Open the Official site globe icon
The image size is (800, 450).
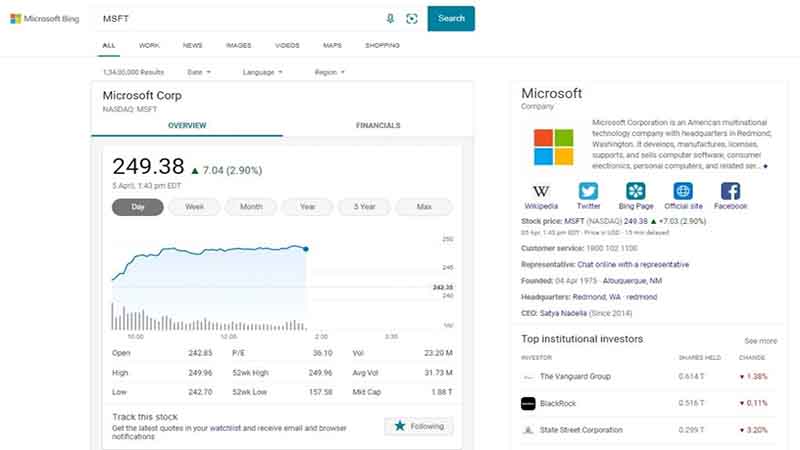click(x=683, y=191)
